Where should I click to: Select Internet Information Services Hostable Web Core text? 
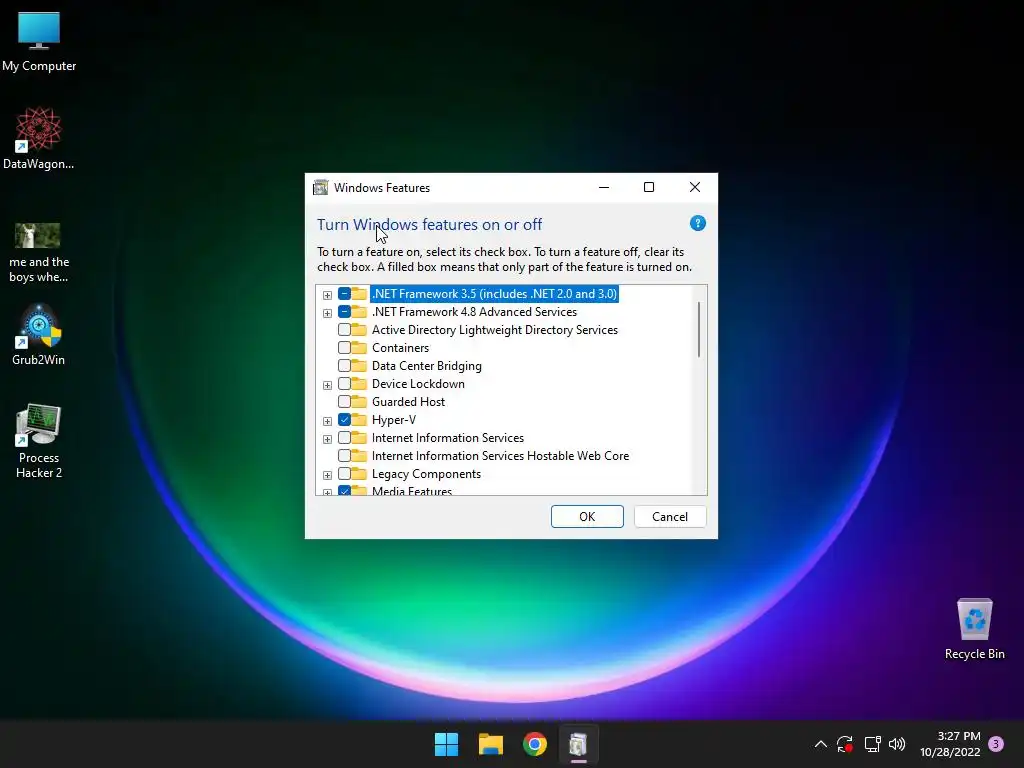500,456
